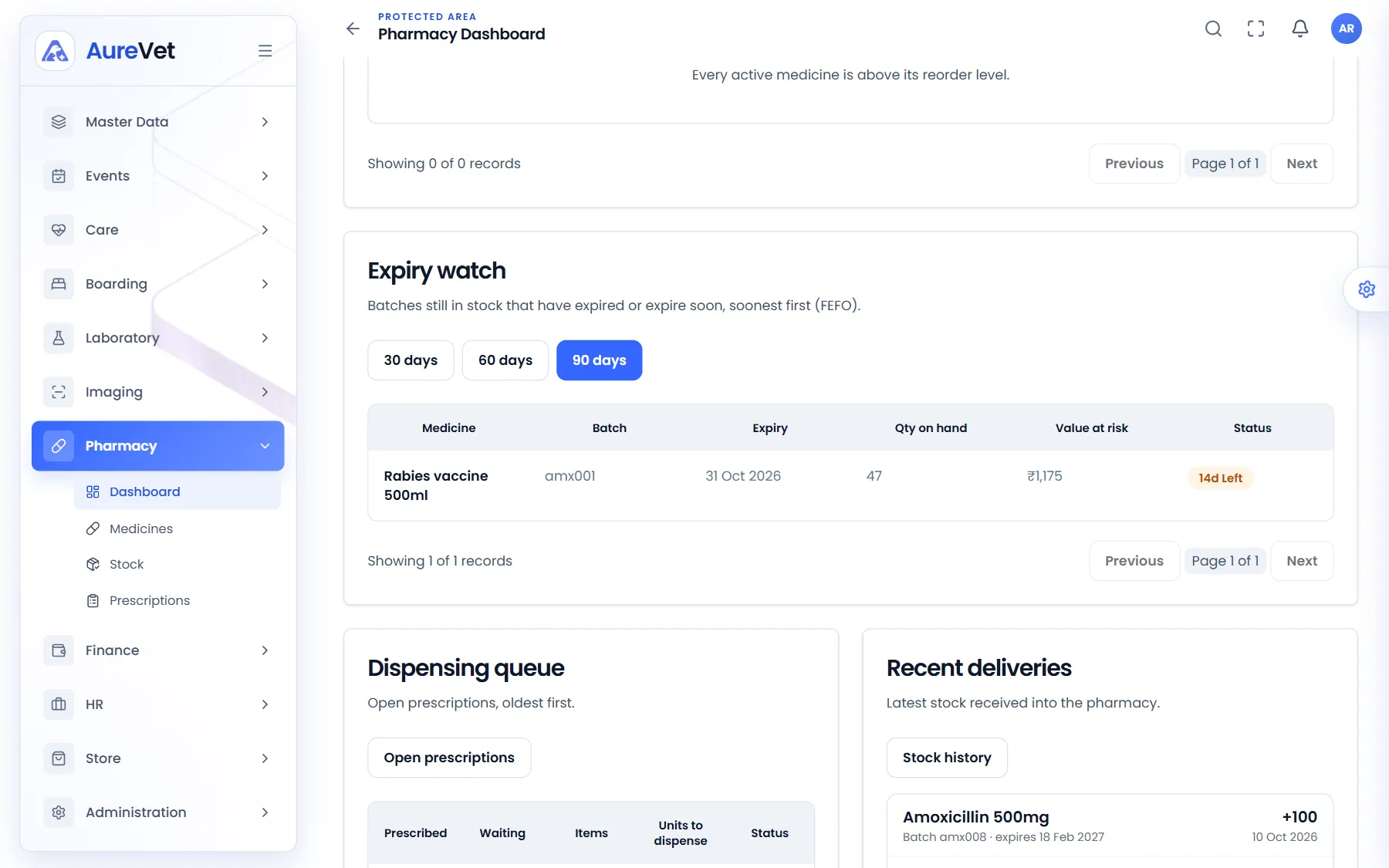This screenshot has width=1389, height=868.
Task: Sort by the Expiry column header
Action: [x=770, y=427]
